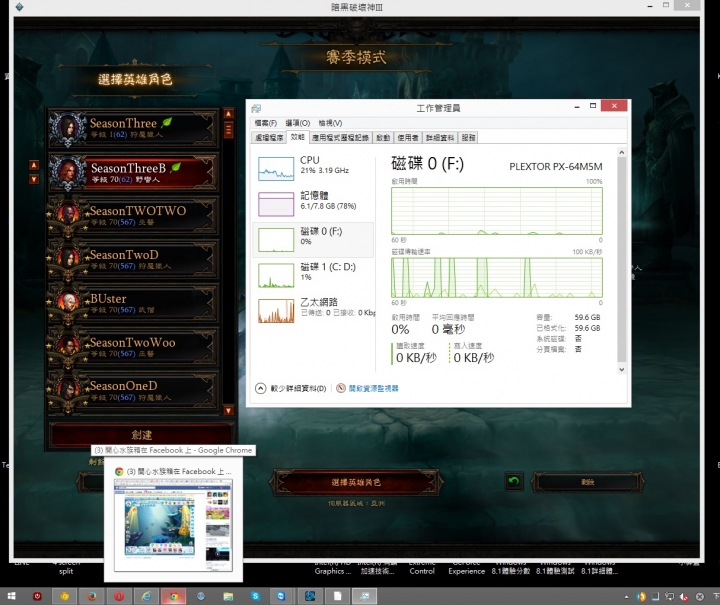Switch to the 應用程式歷程記錄 tab

click(341, 137)
